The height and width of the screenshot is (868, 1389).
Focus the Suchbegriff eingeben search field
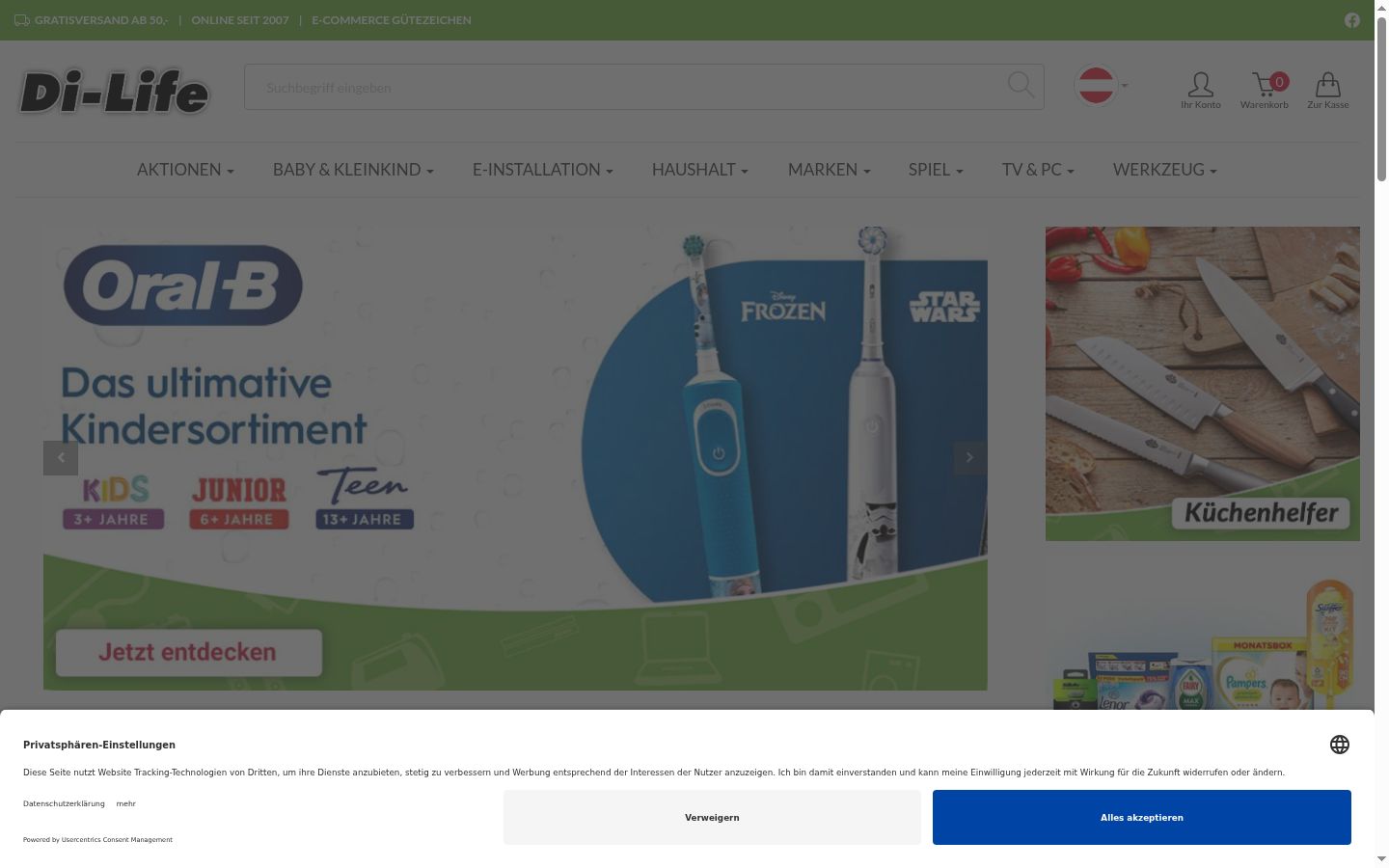point(643,87)
